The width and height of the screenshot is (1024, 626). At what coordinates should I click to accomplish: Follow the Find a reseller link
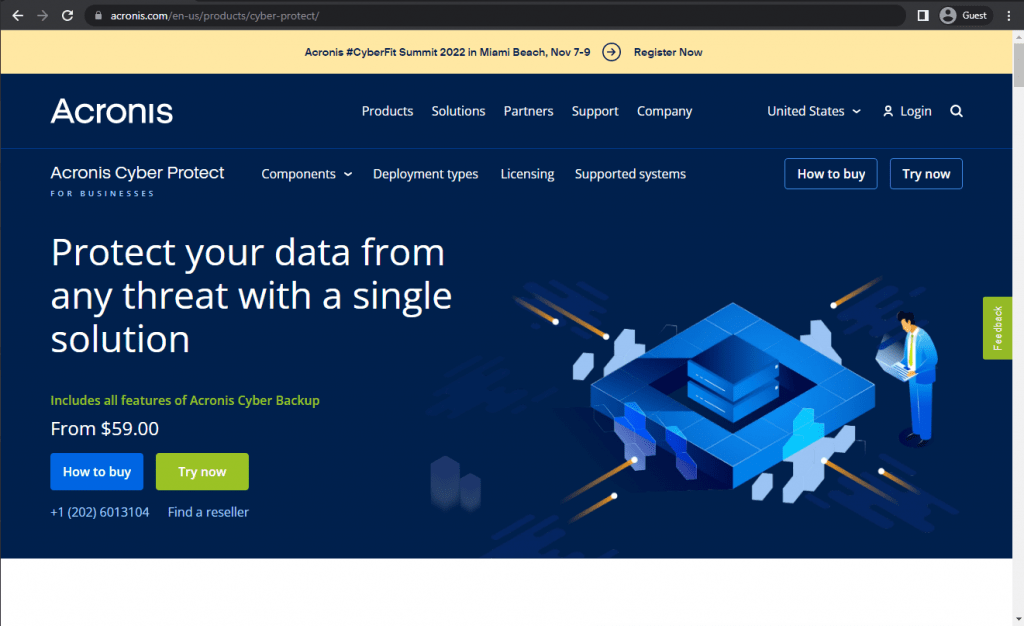[208, 512]
